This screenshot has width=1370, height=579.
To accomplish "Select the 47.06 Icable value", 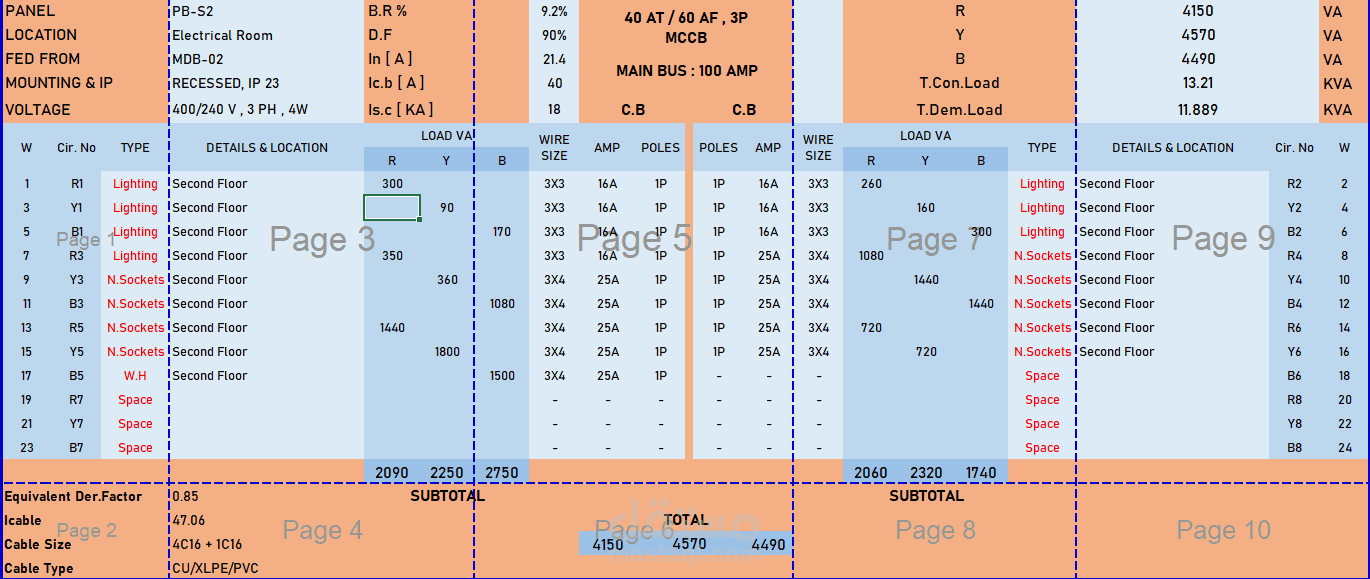I will pos(266,520).
